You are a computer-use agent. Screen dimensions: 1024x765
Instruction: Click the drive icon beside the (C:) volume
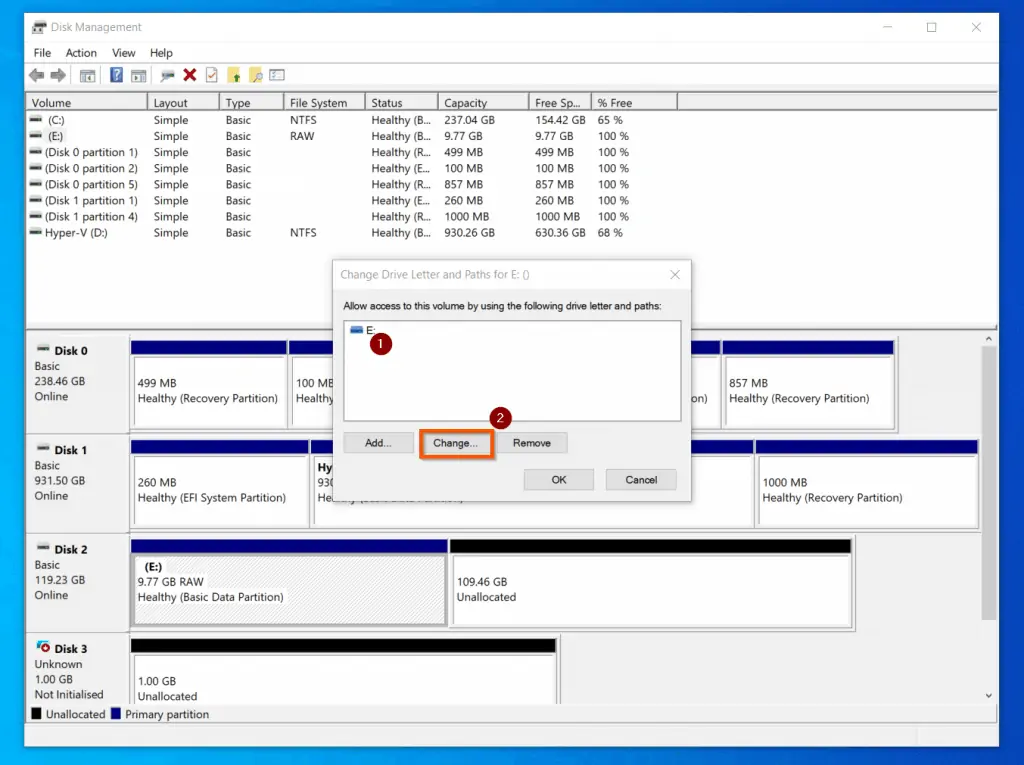(x=36, y=120)
